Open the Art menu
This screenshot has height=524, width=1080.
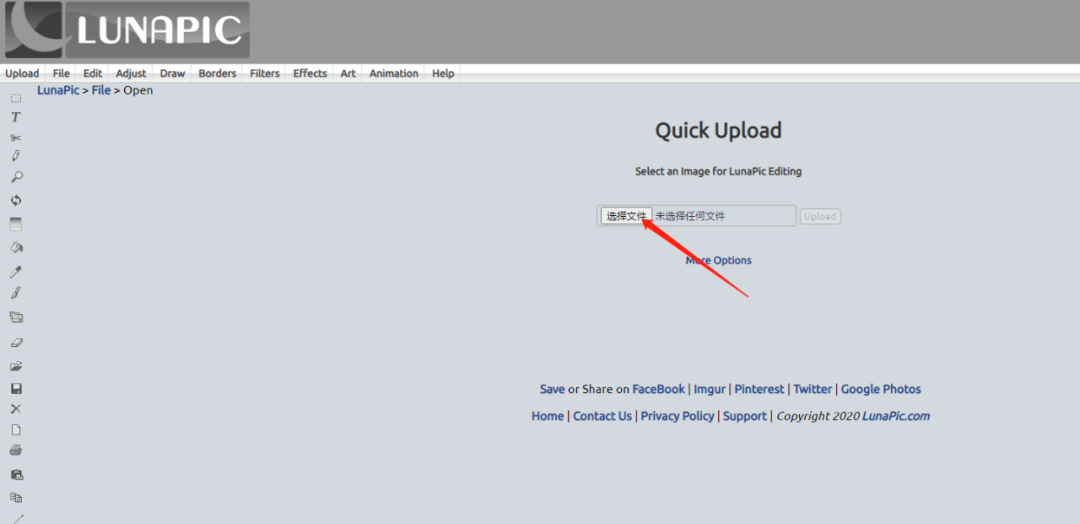tap(349, 74)
